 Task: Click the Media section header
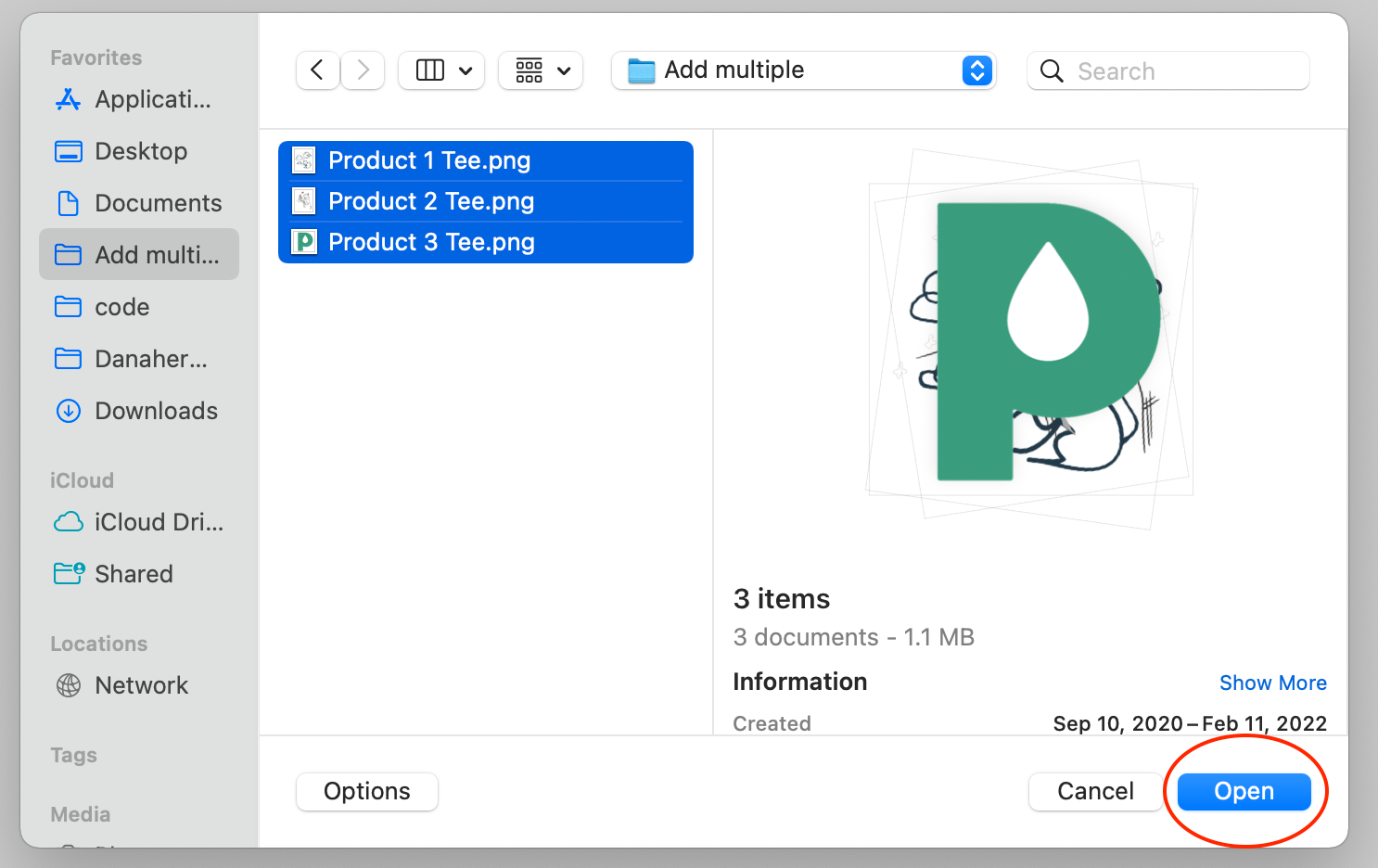click(80, 814)
